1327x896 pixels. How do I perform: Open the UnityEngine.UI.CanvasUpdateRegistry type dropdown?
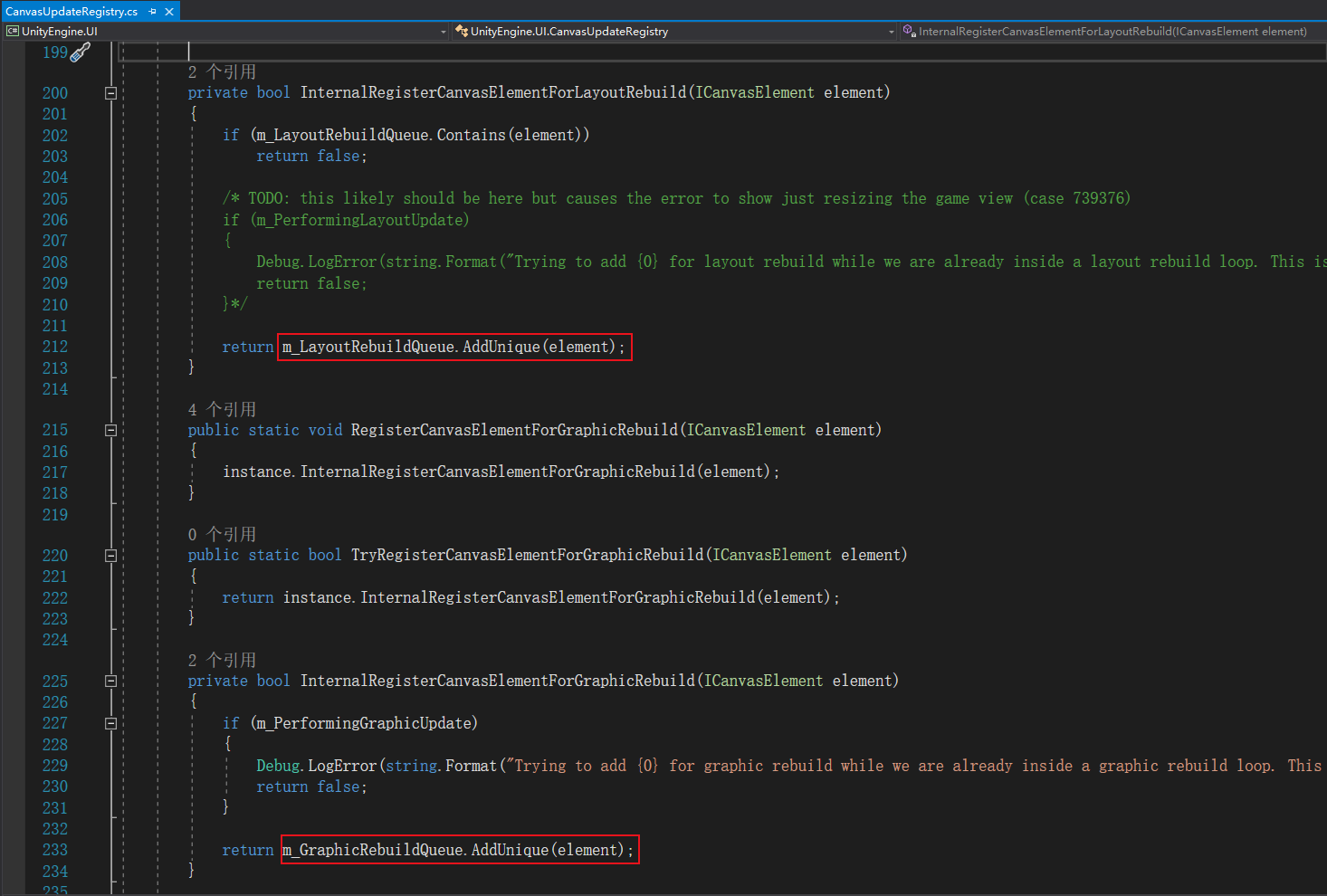click(891, 32)
